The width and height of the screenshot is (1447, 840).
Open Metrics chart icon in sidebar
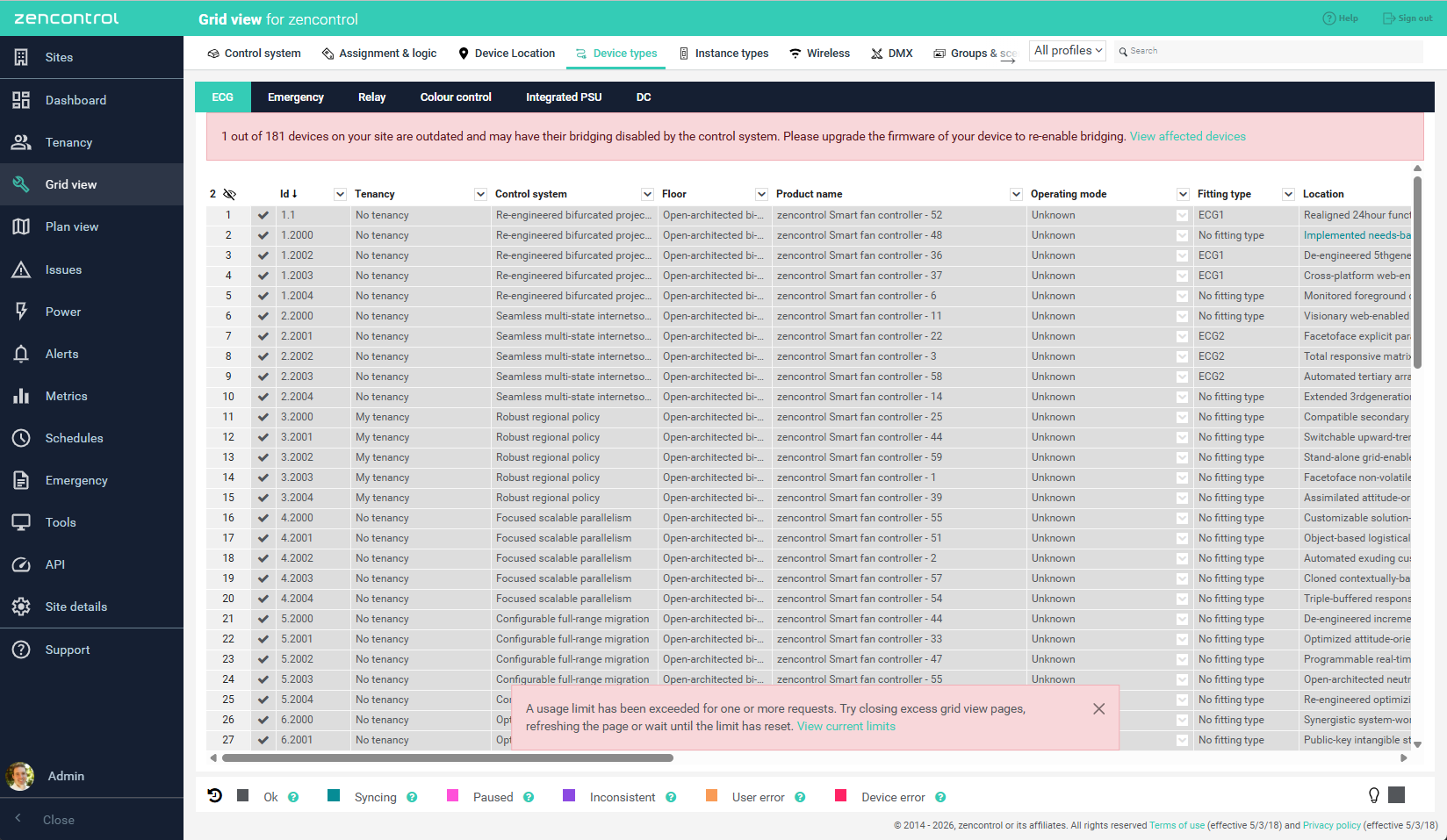point(21,396)
